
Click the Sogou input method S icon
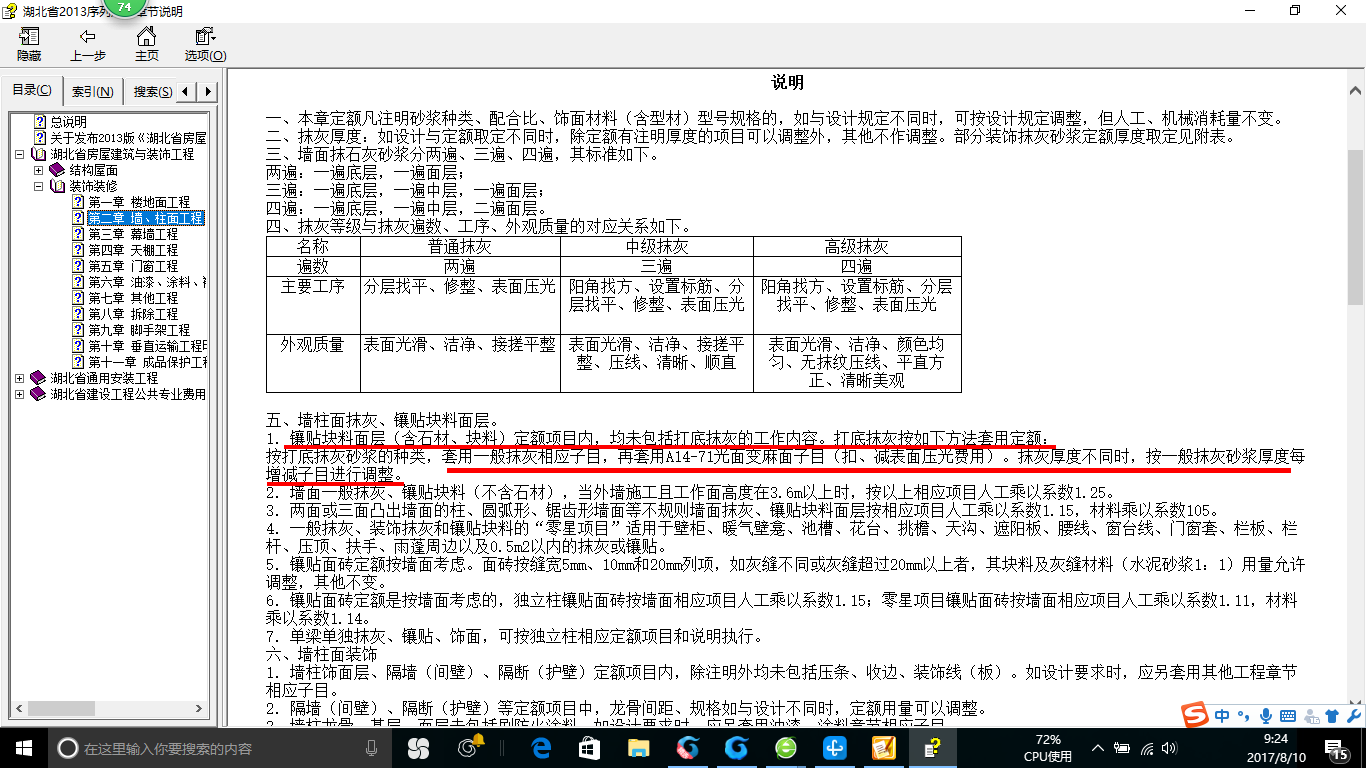pos(1195,715)
